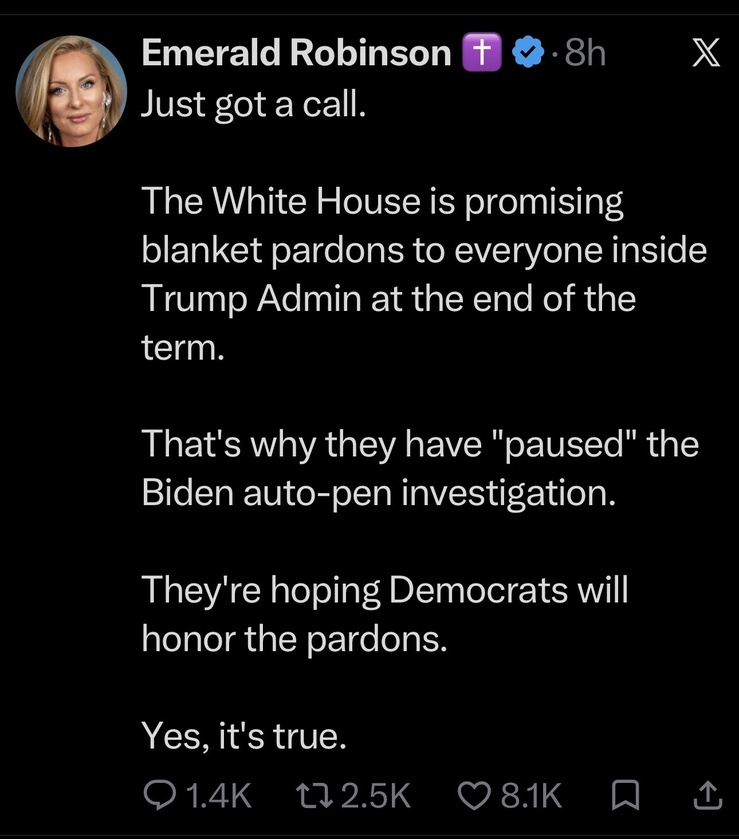Repost the tweet using the retweet arrows icon

(x=315, y=795)
